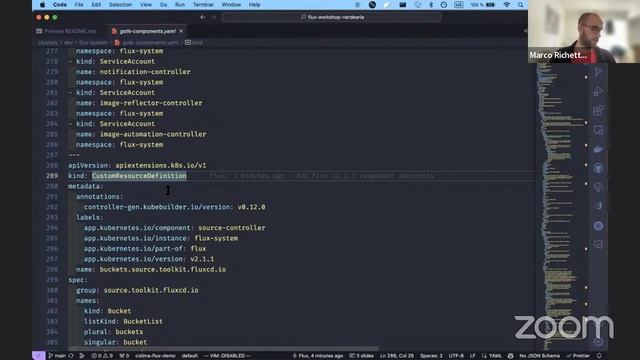Open the File menu

(x=79, y=5)
